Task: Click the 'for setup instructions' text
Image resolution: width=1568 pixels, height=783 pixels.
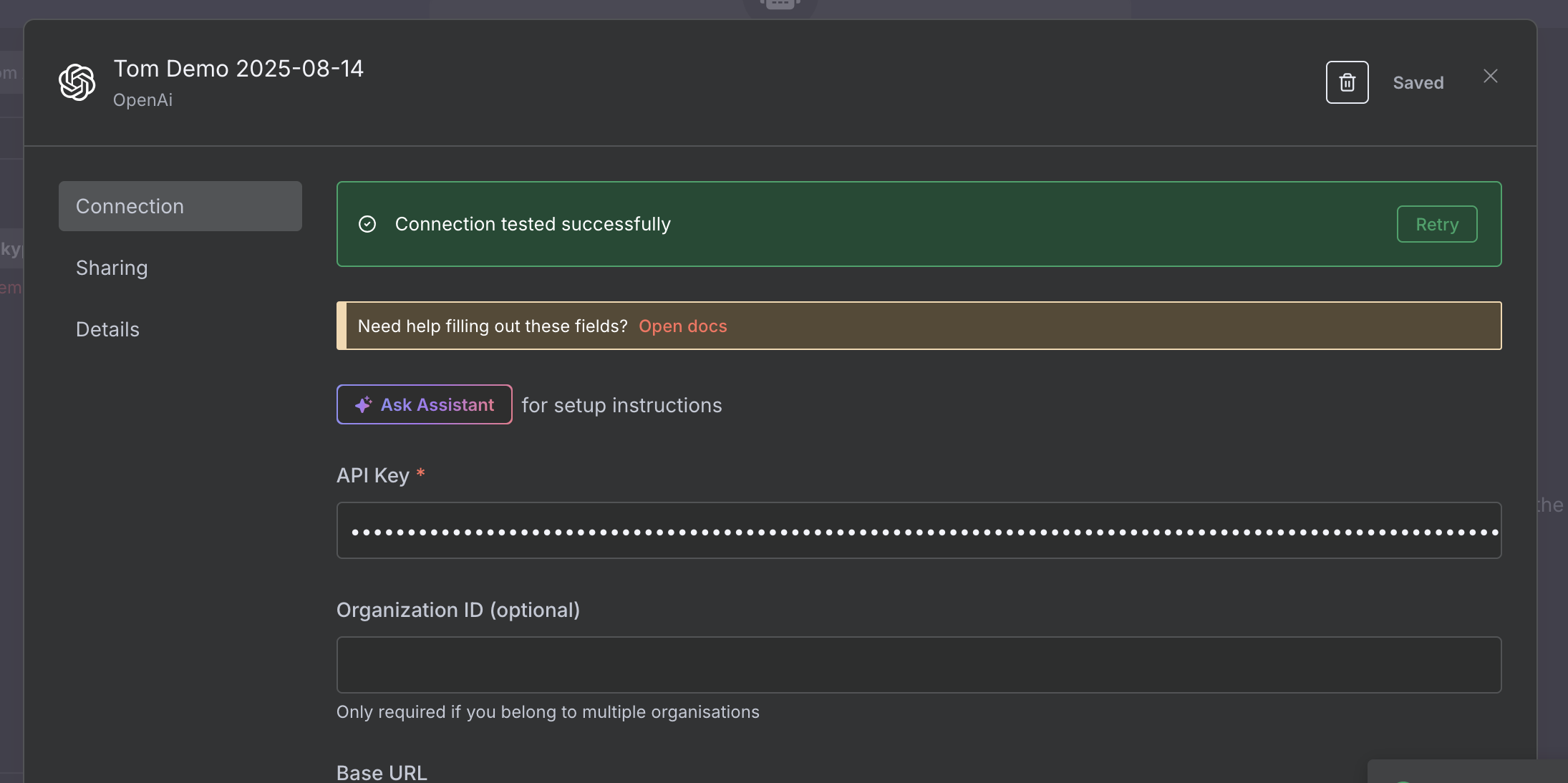Action: click(621, 405)
